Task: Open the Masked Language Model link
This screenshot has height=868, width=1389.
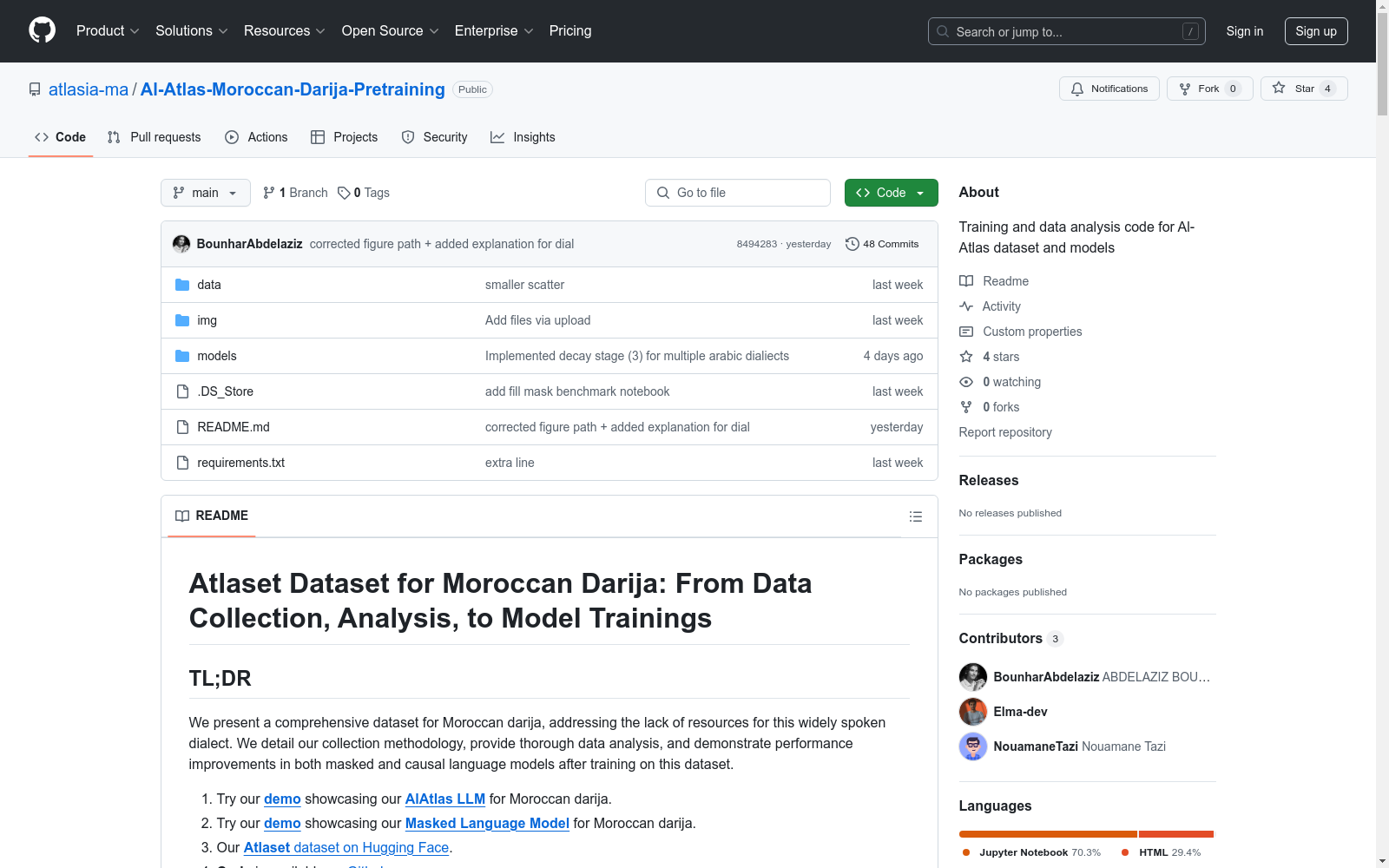Action: (x=487, y=823)
